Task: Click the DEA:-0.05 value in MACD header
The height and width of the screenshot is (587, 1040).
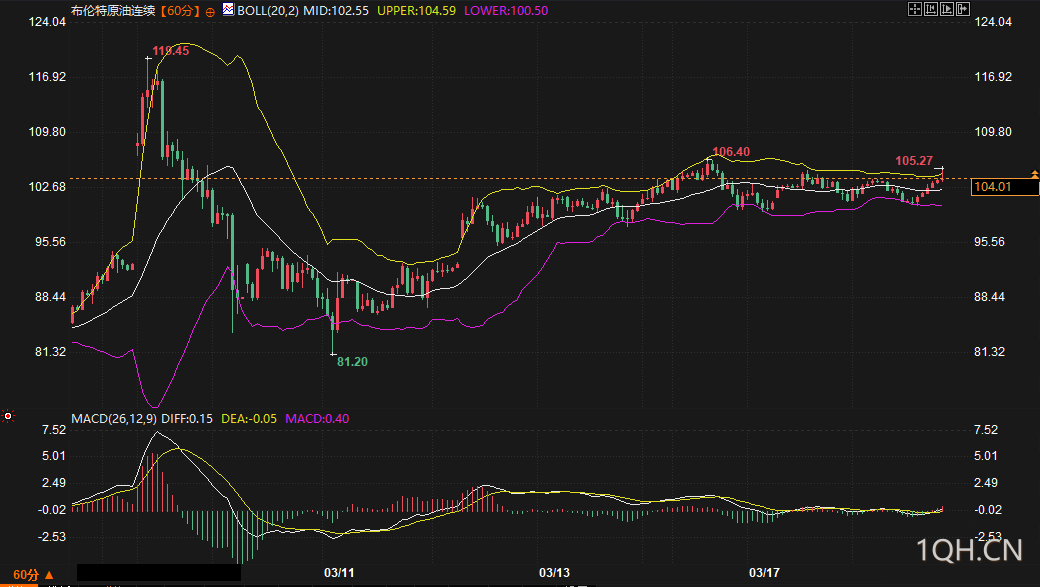Action: pos(249,419)
